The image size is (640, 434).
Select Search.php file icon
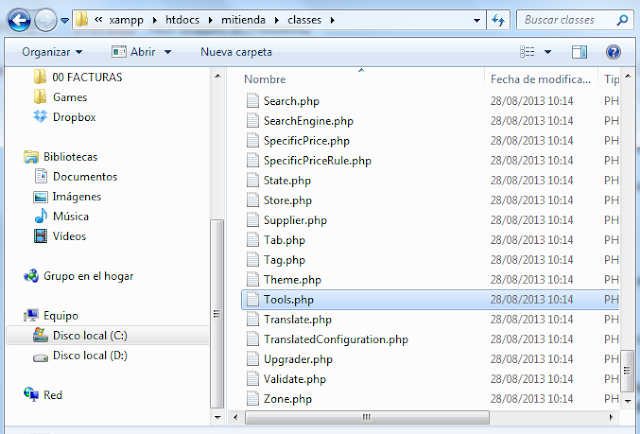click(253, 100)
